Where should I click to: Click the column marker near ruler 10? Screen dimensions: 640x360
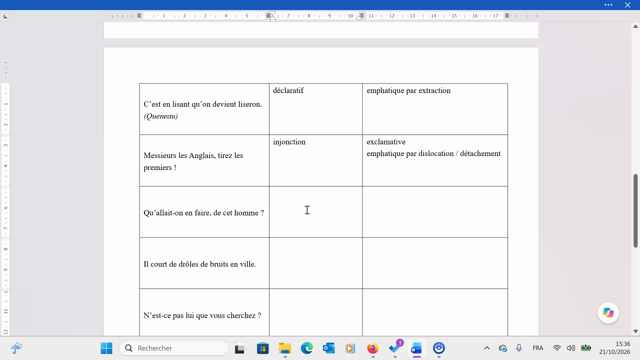click(361, 16)
